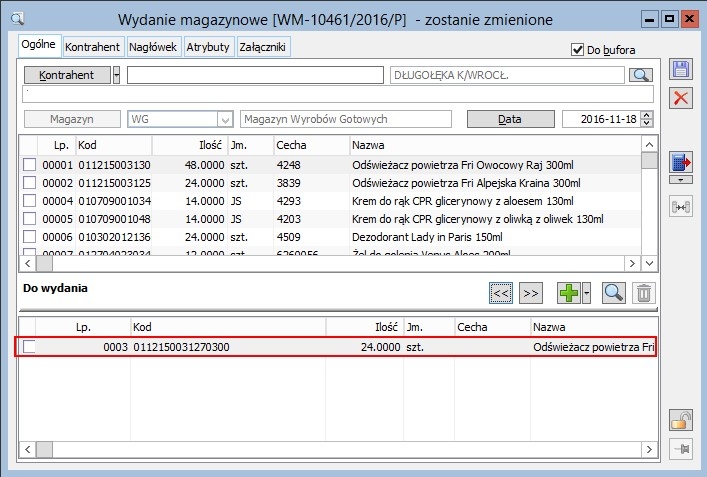707x477 pixels.
Task: Click Magazyn Wyrobów Gotowych field
Action: coord(346,119)
